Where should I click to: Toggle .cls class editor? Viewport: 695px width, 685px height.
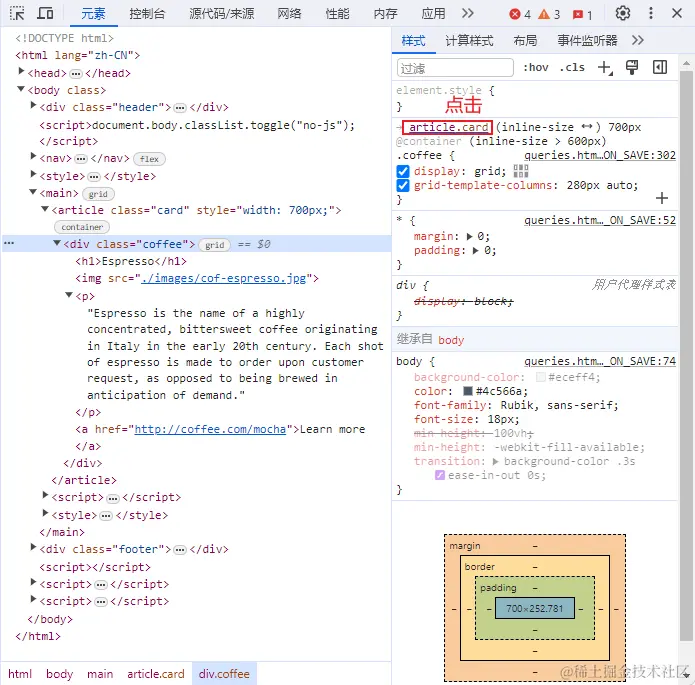click(572, 67)
